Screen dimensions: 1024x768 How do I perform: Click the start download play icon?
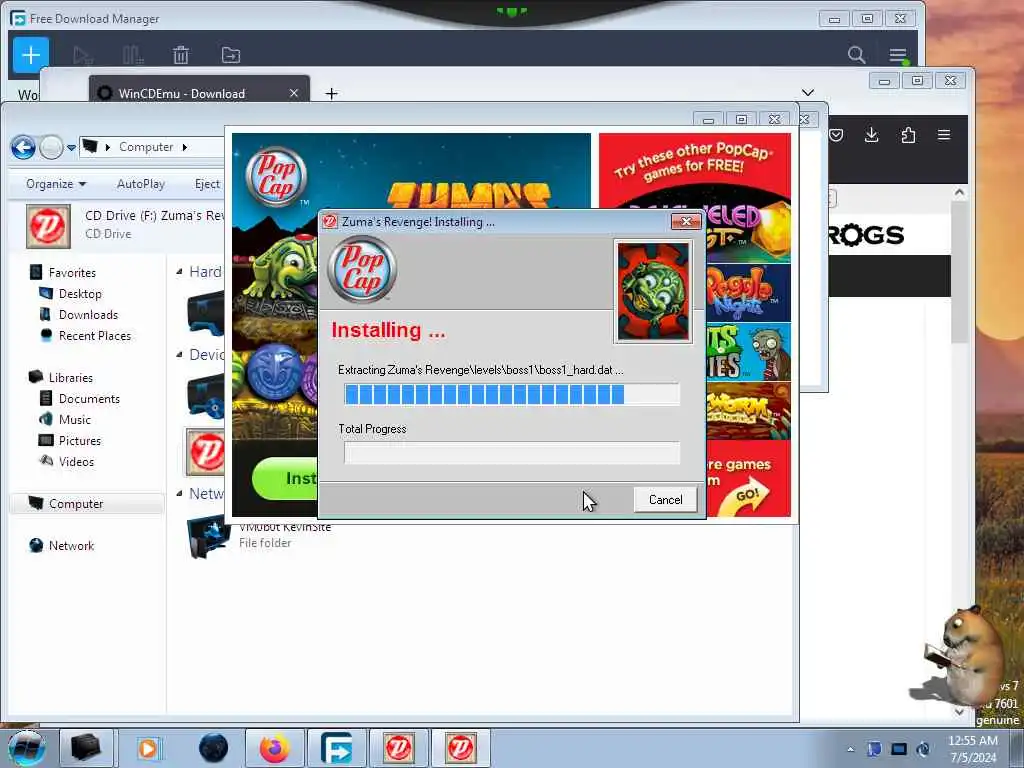[82, 56]
